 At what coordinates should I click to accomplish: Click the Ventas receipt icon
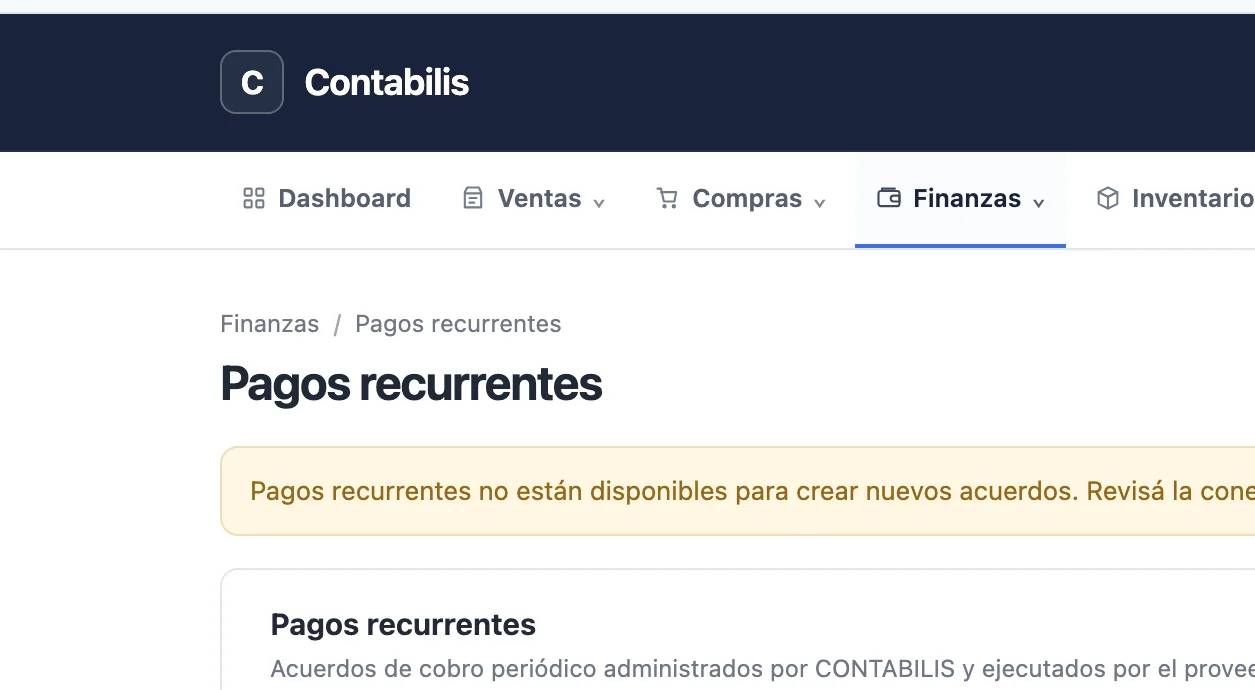pyautogui.click(x=473, y=198)
